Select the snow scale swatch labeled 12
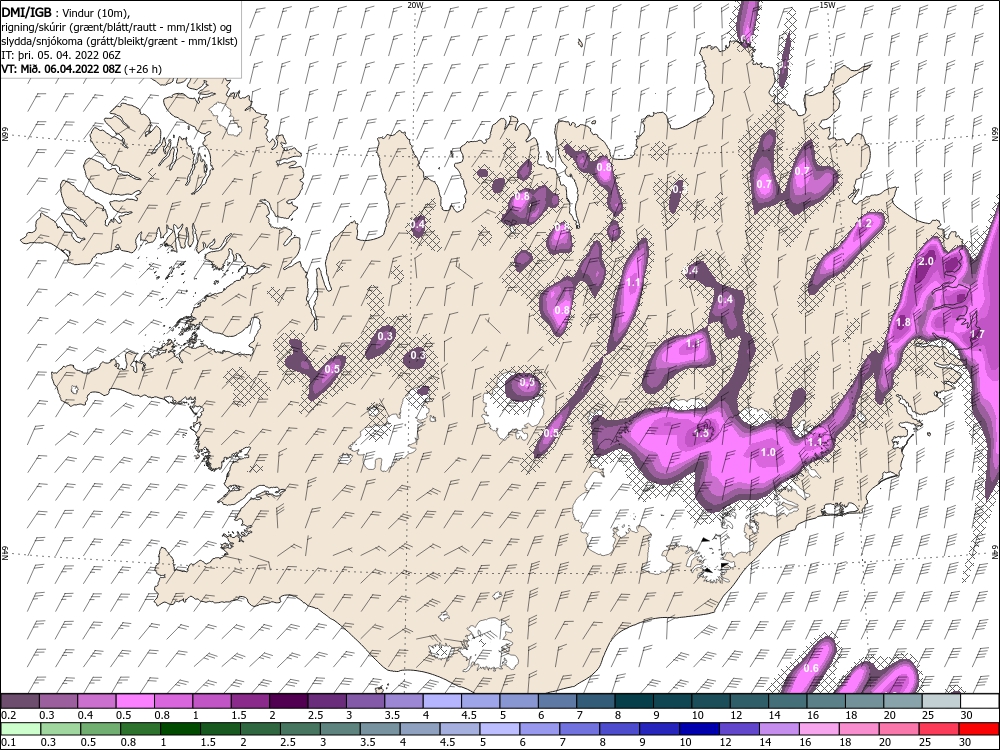Screen dimensions: 1000x750 tap(751, 702)
